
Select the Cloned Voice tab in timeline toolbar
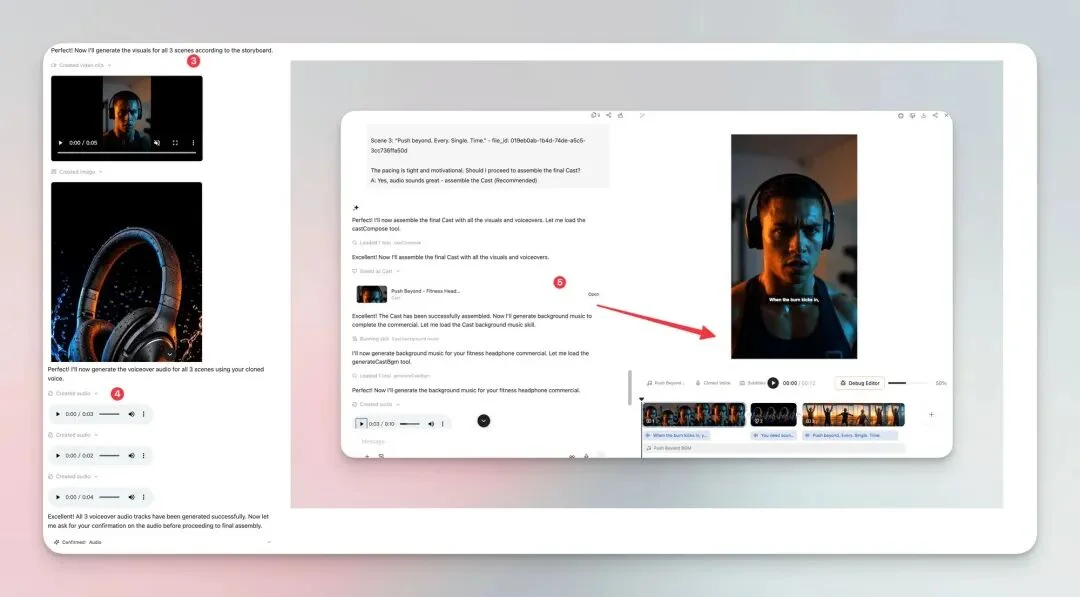point(714,383)
